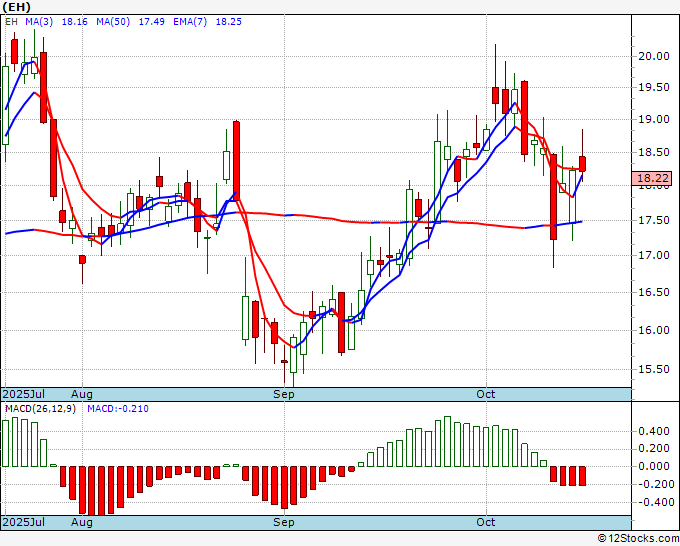The image size is (680, 546).
Task: Click the EMA(7) indicator label
Action: point(190,22)
